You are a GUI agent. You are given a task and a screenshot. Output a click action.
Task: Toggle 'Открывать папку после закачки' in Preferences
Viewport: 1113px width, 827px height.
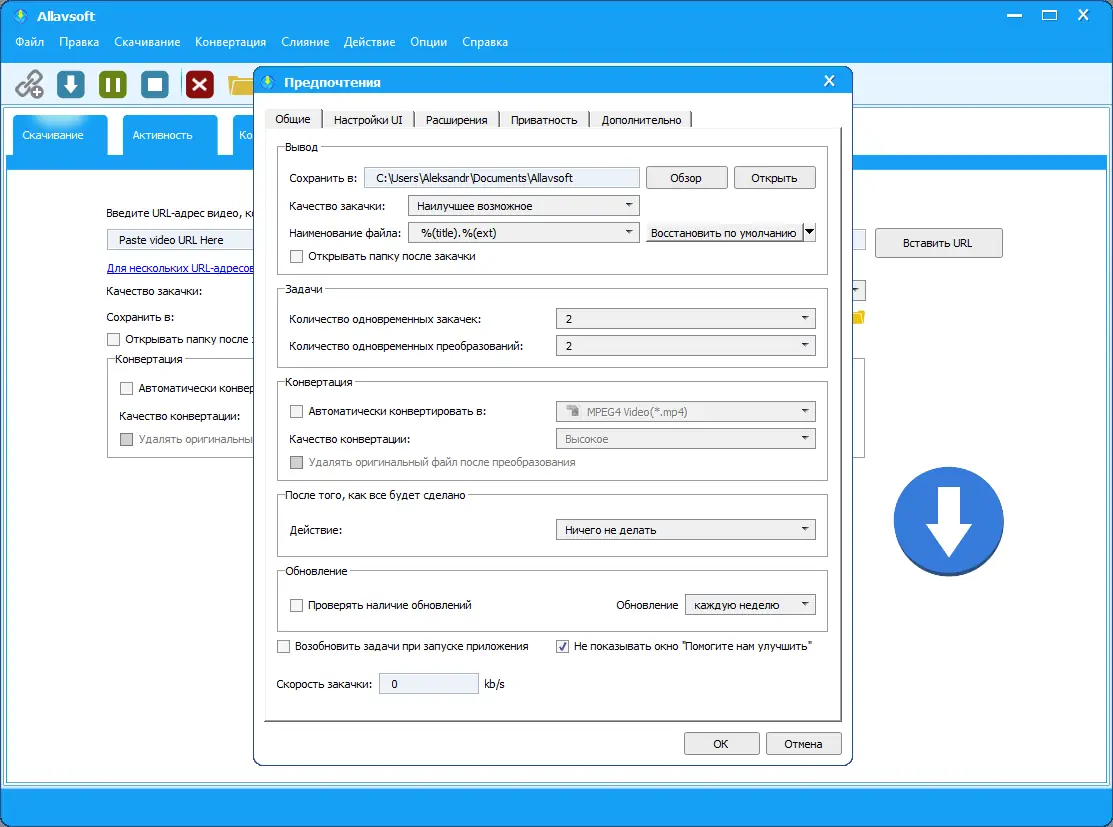(x=297, y=256)
